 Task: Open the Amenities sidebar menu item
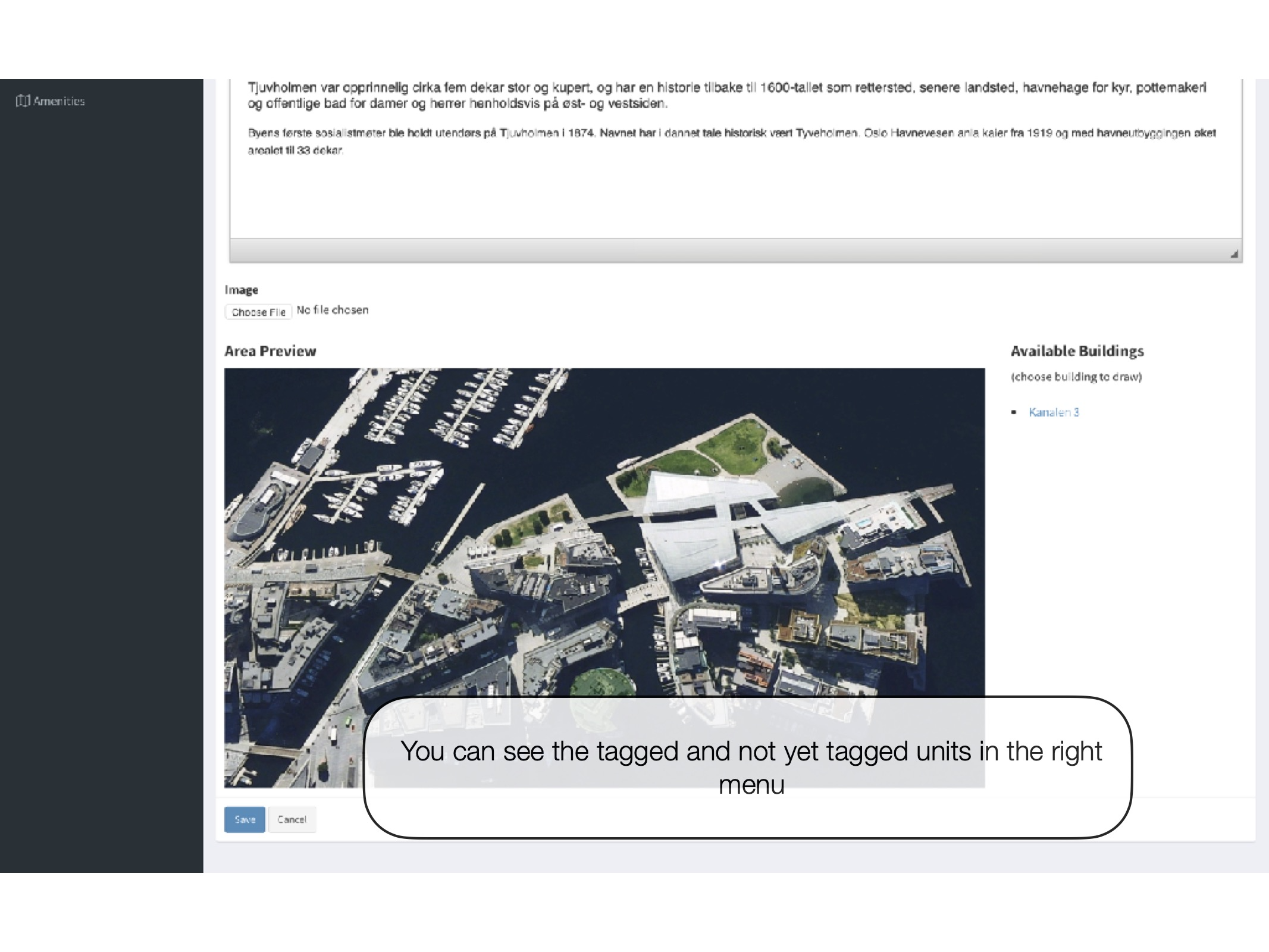coord(58,101)
